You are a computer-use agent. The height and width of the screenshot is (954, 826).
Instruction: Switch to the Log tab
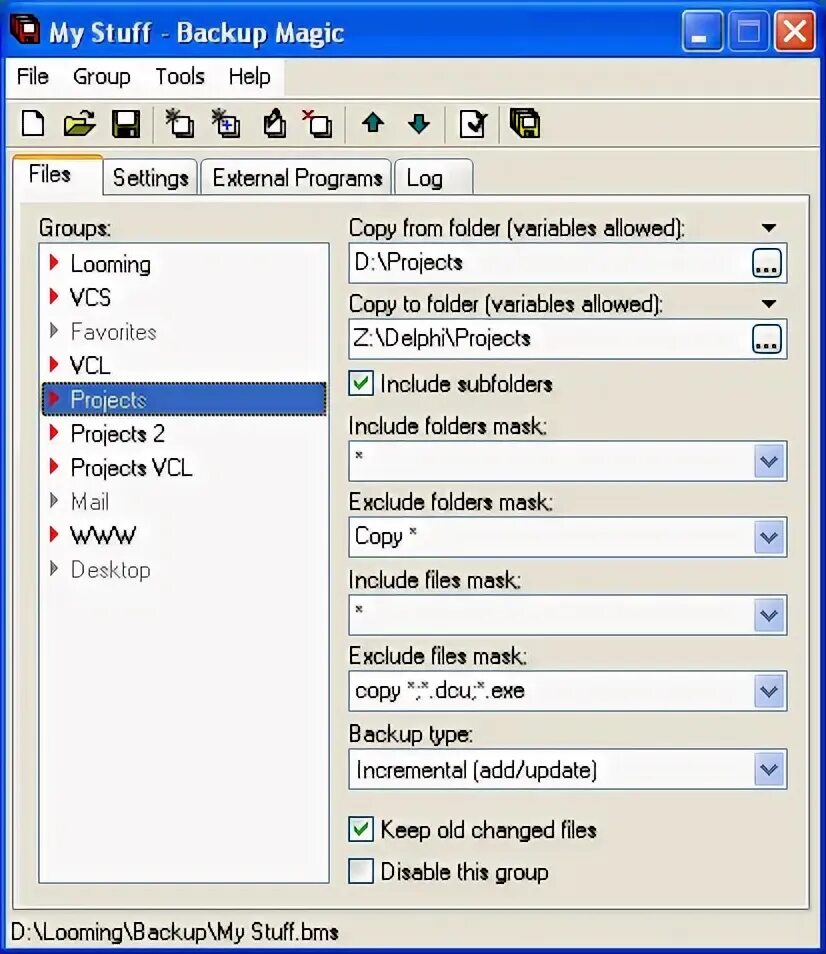434,178
